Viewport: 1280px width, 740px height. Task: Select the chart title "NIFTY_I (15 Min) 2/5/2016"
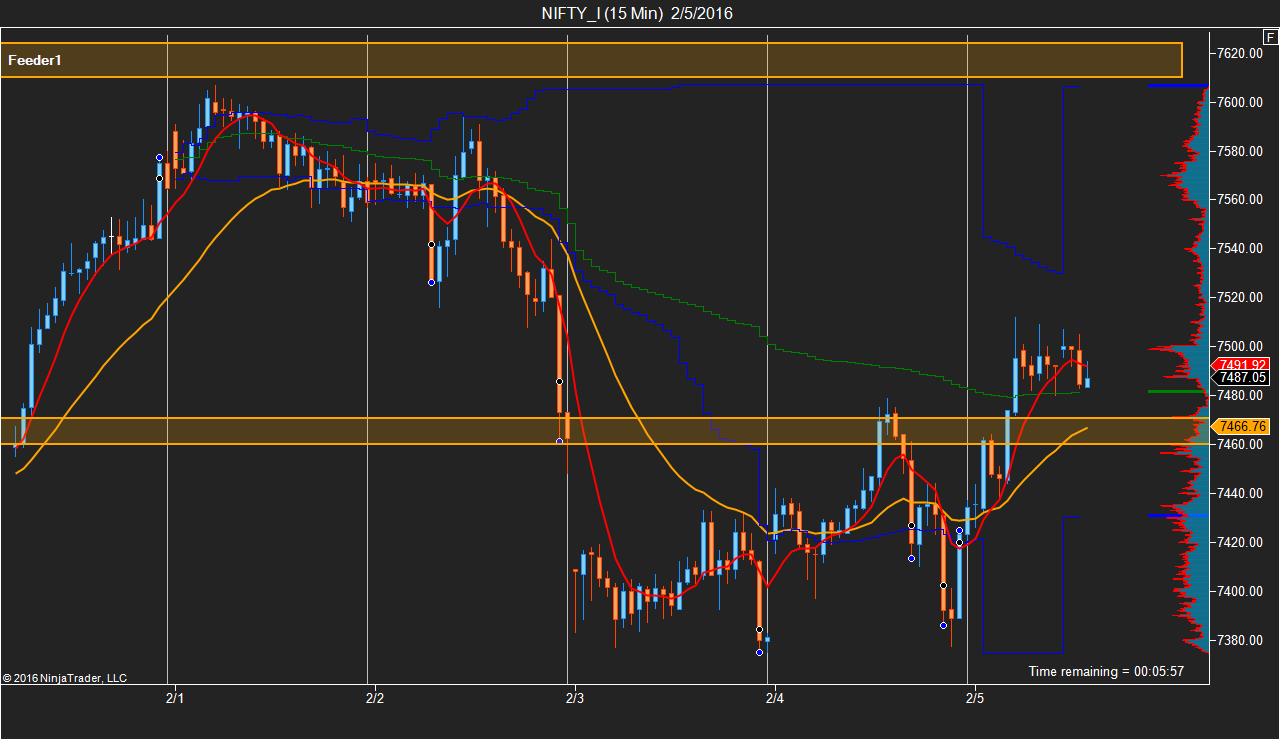(639, 13)
